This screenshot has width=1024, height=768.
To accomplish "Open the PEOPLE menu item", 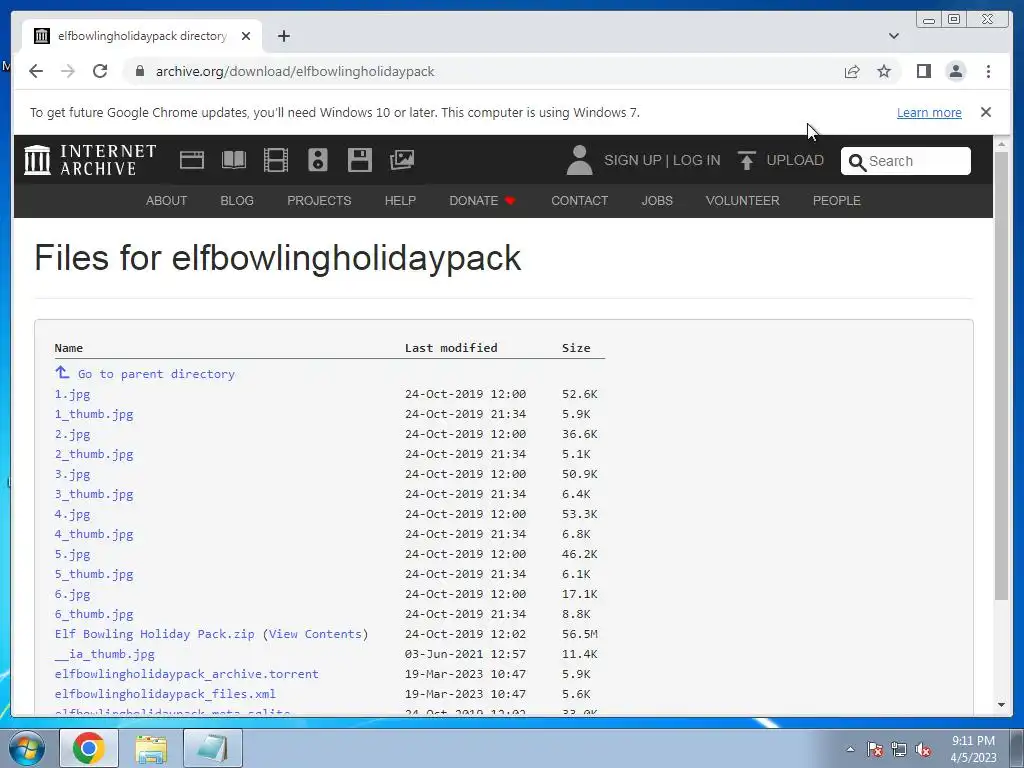I will [x=837, y=200].
